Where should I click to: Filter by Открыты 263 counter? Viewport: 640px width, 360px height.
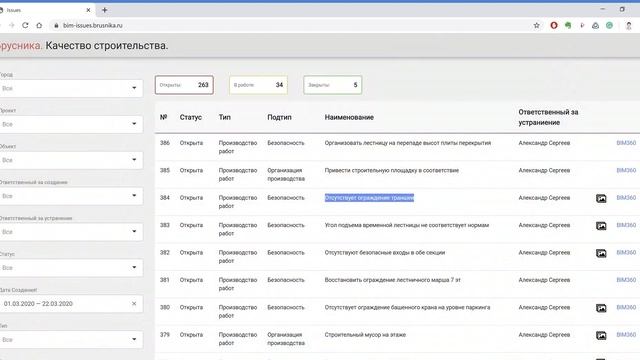(x=184, y=85)
